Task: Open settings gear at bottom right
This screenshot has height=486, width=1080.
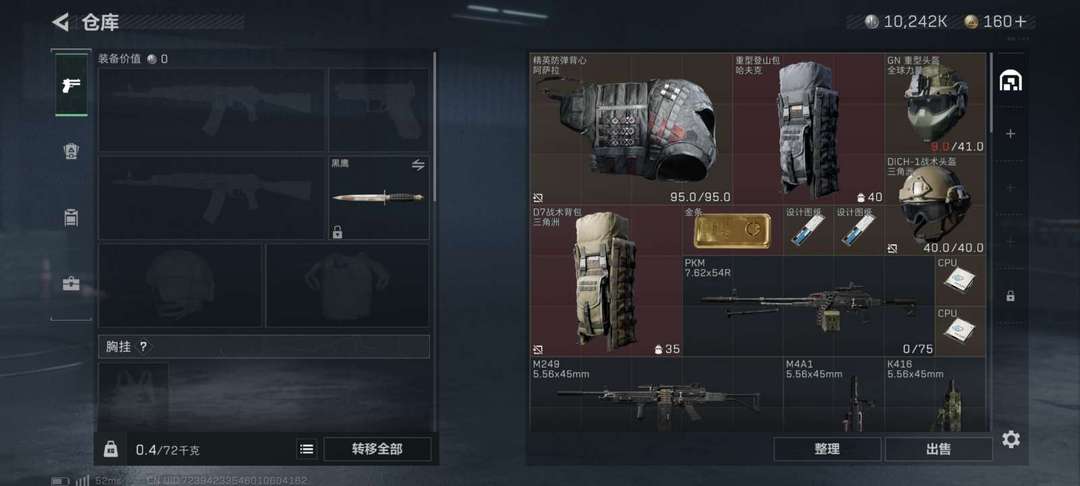Action: 1010,439
